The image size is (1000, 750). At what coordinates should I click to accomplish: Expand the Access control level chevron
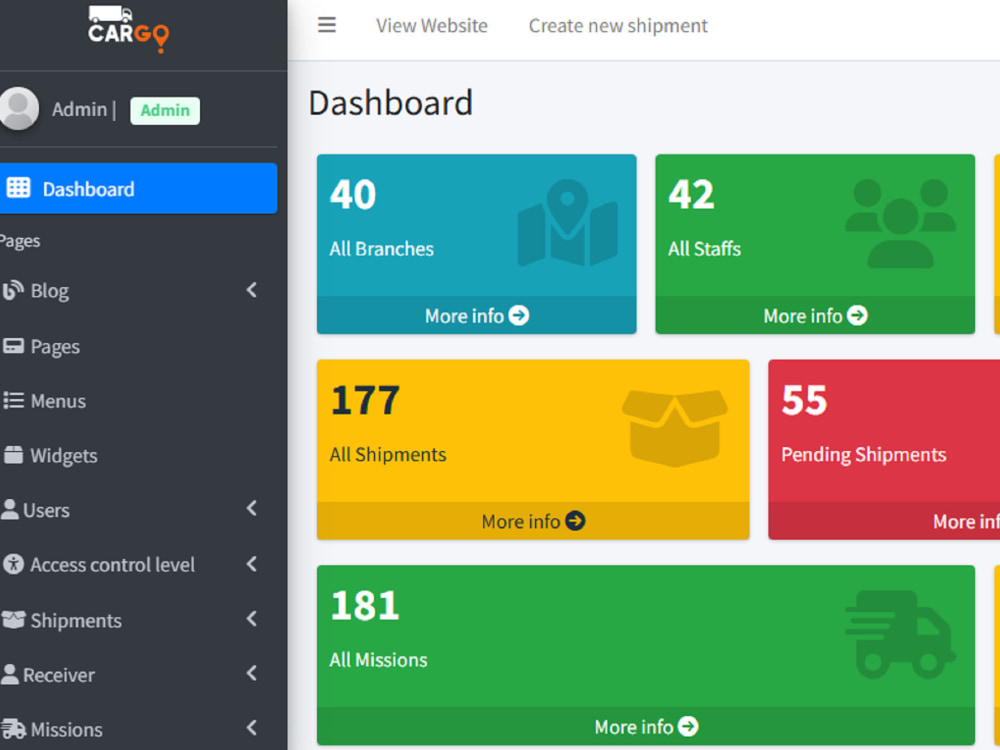(x=252, y=564)
